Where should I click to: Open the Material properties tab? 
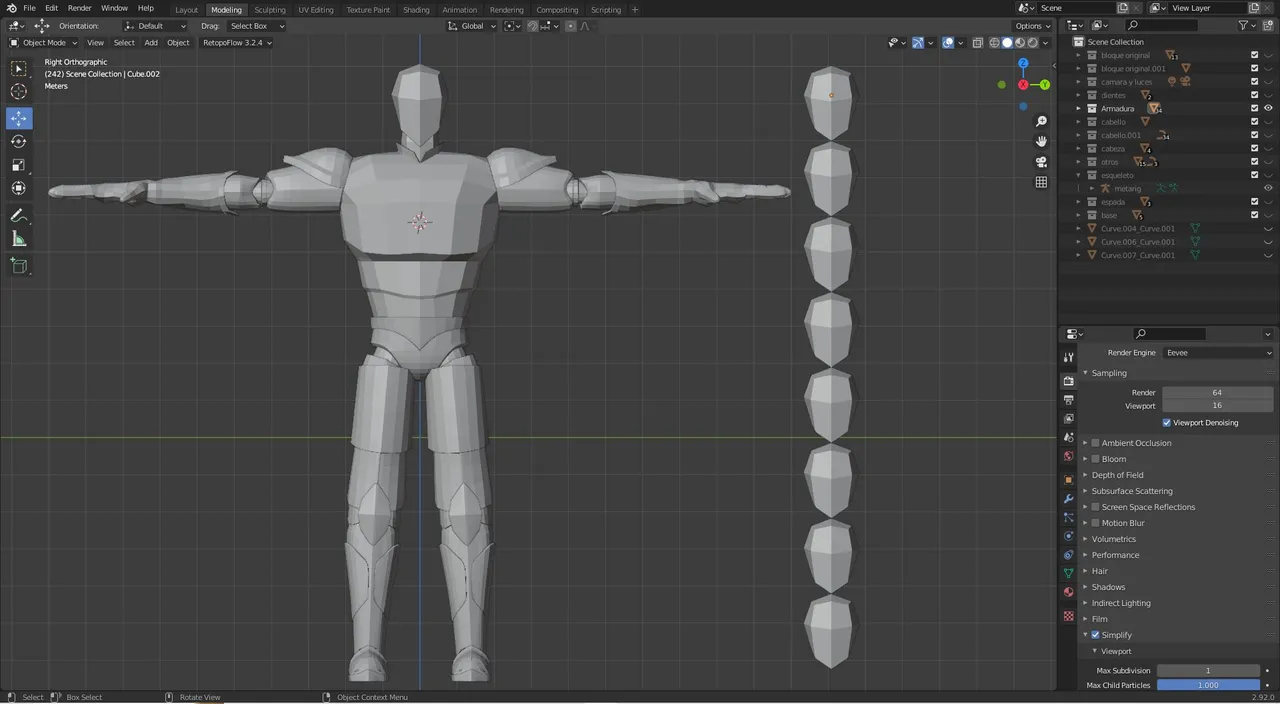point(1068,593)
